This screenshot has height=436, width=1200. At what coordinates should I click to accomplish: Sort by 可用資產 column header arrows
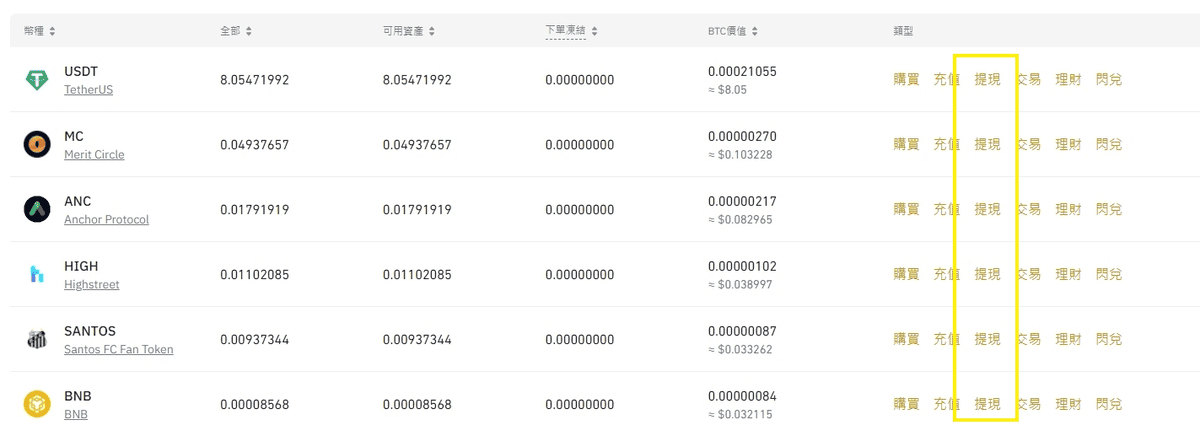[x=431, y=31]
